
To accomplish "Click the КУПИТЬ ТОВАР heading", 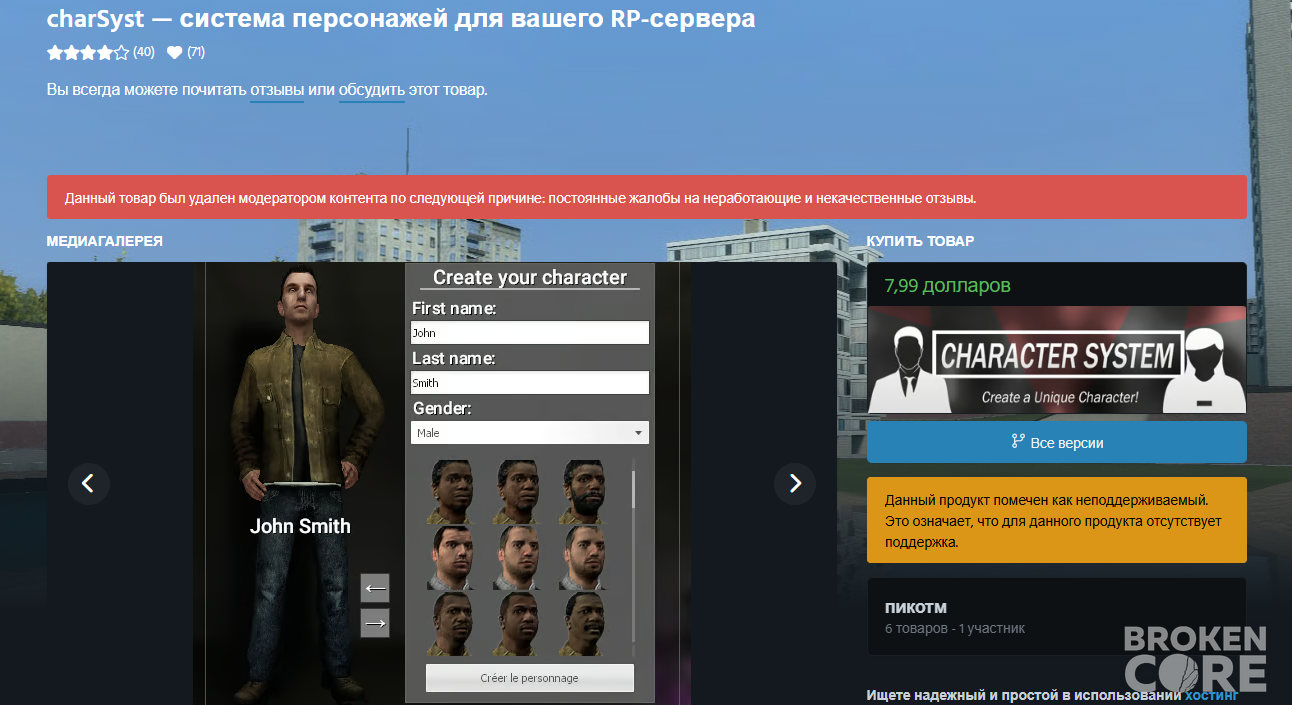I will click(x=920, y=241).
